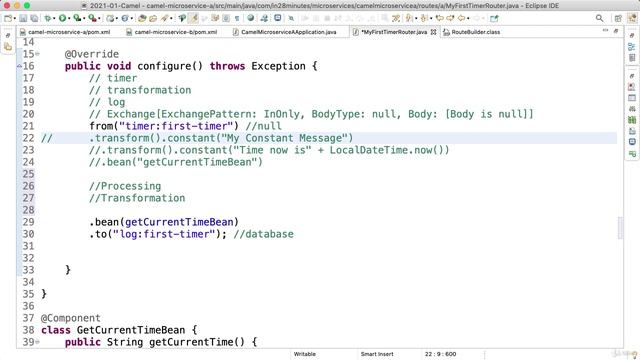Viewport: 640px width, 360px height.
Task: Select the Java perspective icon
Action: 632,18
